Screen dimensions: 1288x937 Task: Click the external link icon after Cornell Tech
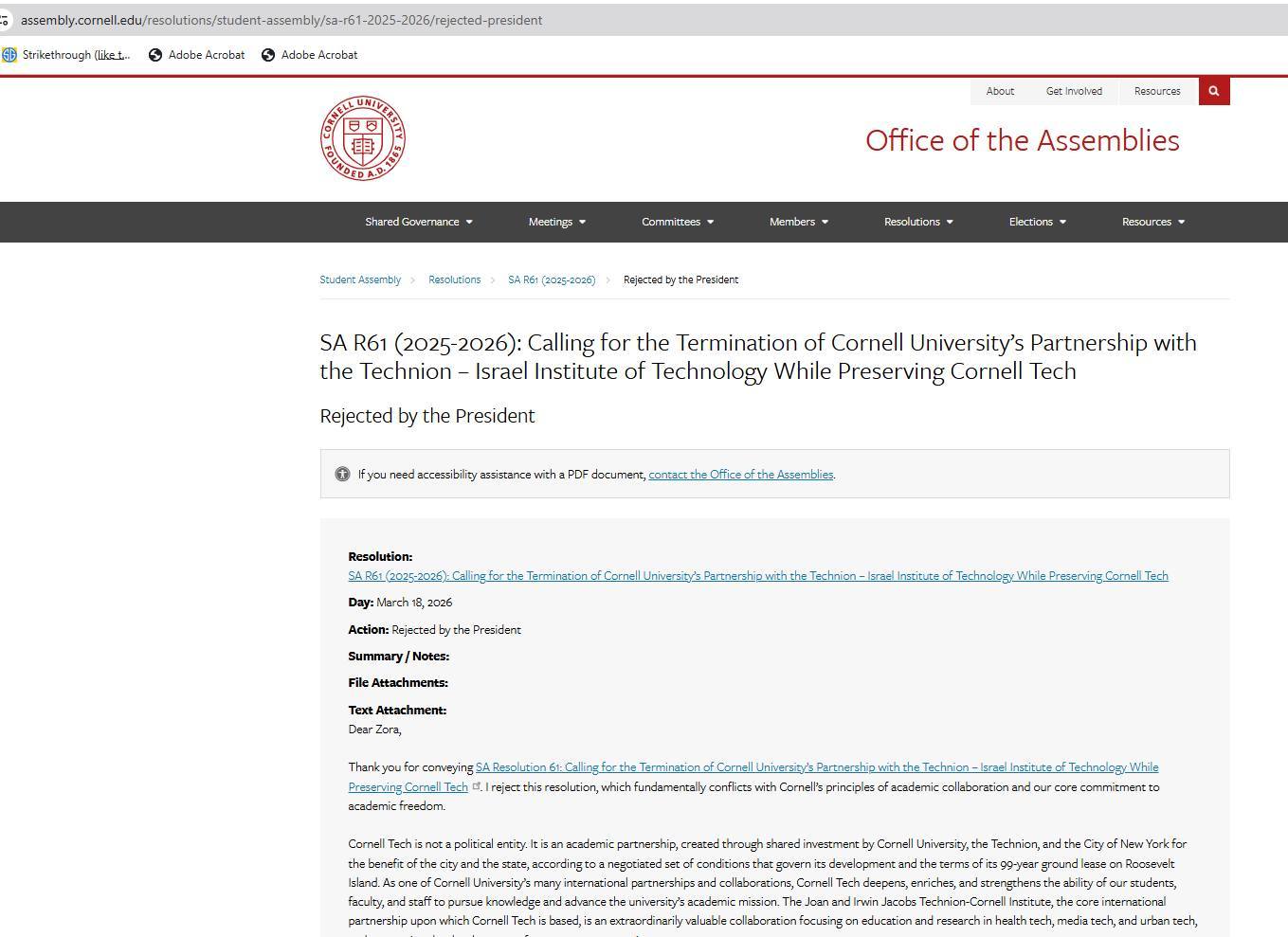(476, 786)
